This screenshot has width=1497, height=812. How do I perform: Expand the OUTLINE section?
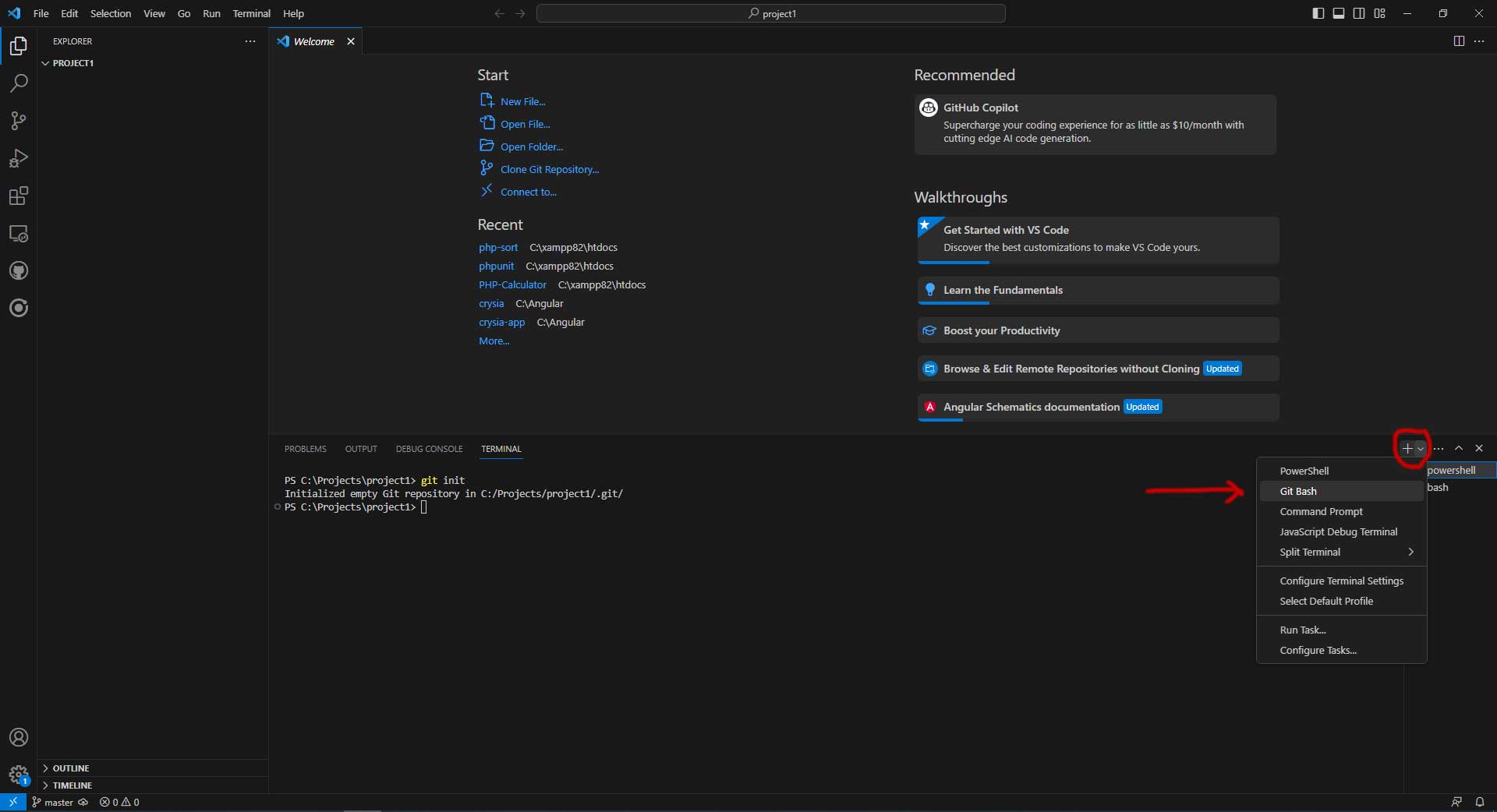pyautogui.click(x=70, y=768)
